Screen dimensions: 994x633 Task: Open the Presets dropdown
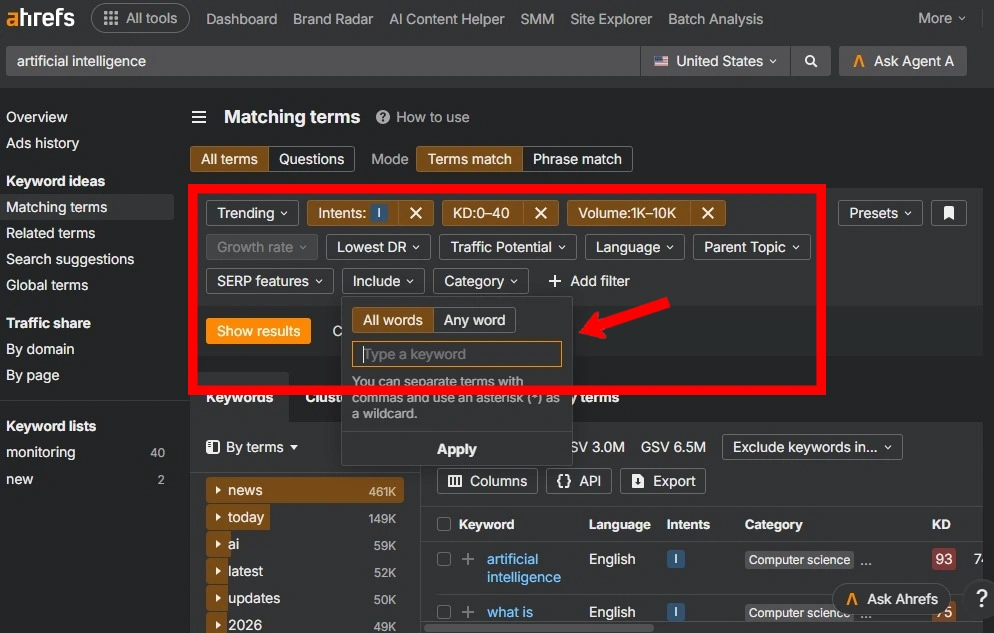pyautogui.click(x=880, y=213)
